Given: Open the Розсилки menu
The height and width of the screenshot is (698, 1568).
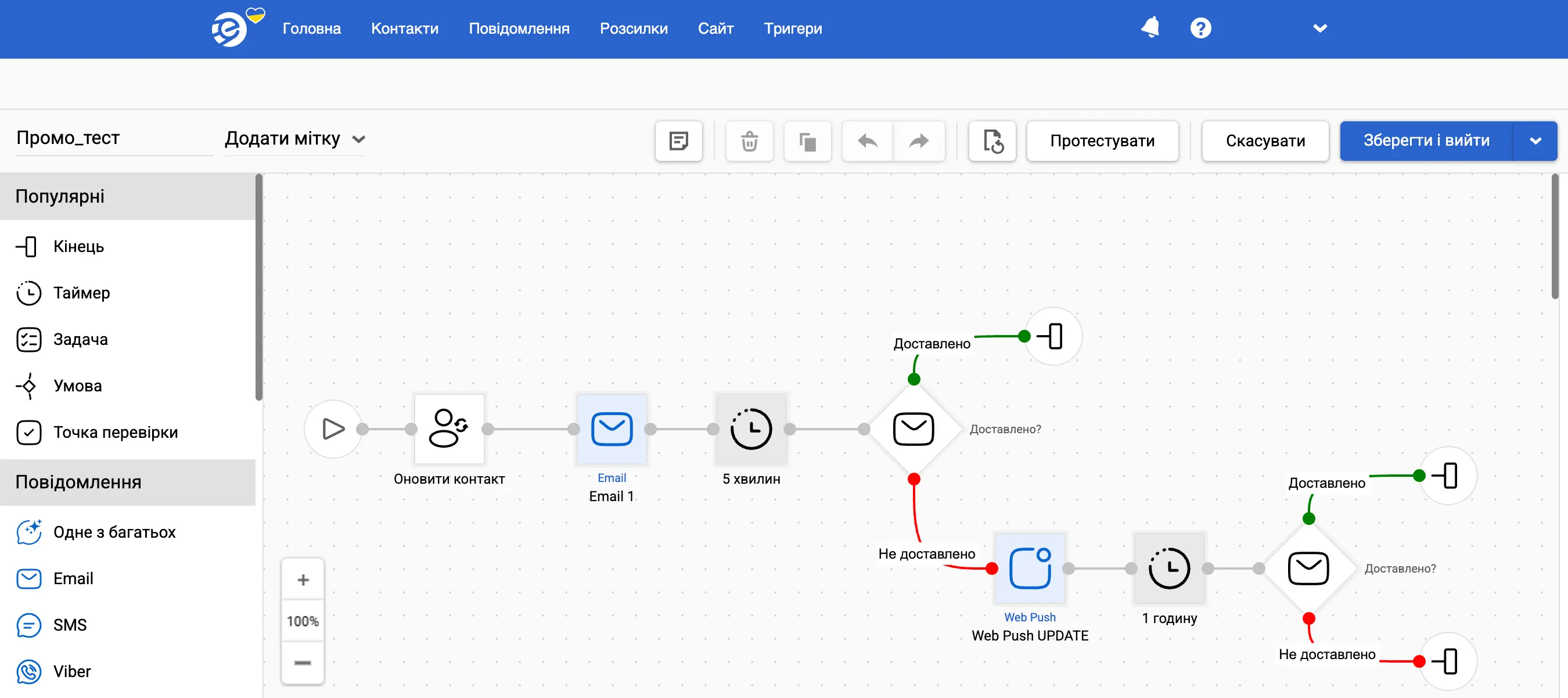Looking at the screenshot, I should (634, 28).
